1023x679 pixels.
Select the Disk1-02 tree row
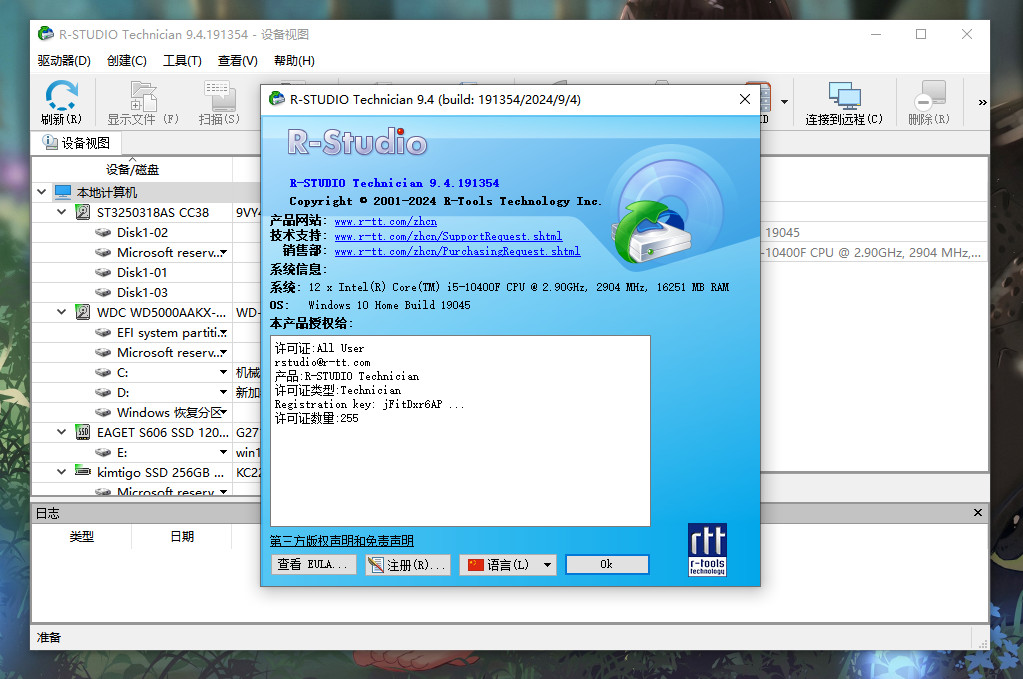(142, 232)
